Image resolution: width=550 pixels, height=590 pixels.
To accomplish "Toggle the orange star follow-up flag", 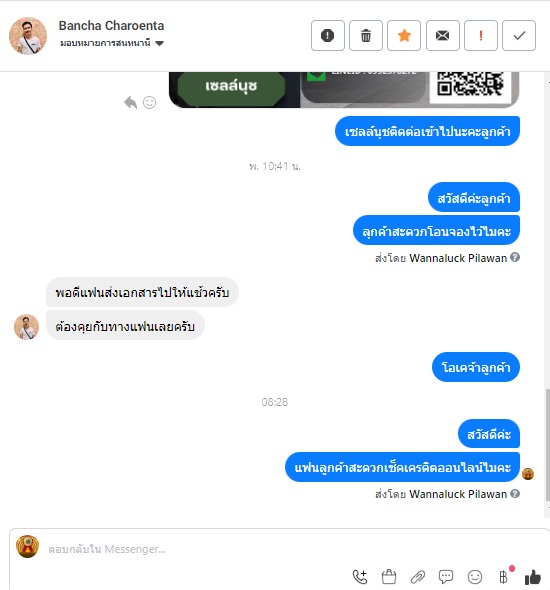I will pyautogui.click(x=404, y=36).
